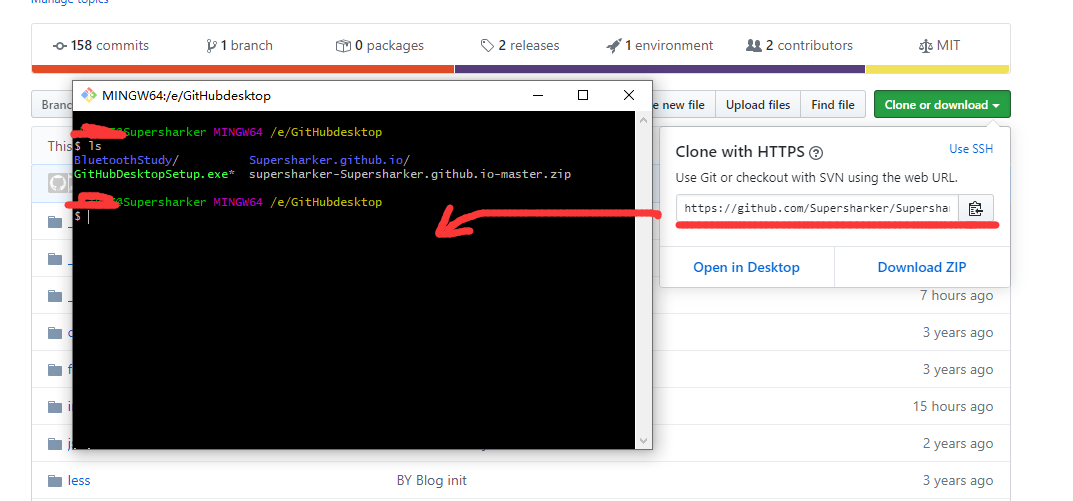This screenshot has height=501, width=1073.
Task: Click the Find file button
Action: click(833, 105)
